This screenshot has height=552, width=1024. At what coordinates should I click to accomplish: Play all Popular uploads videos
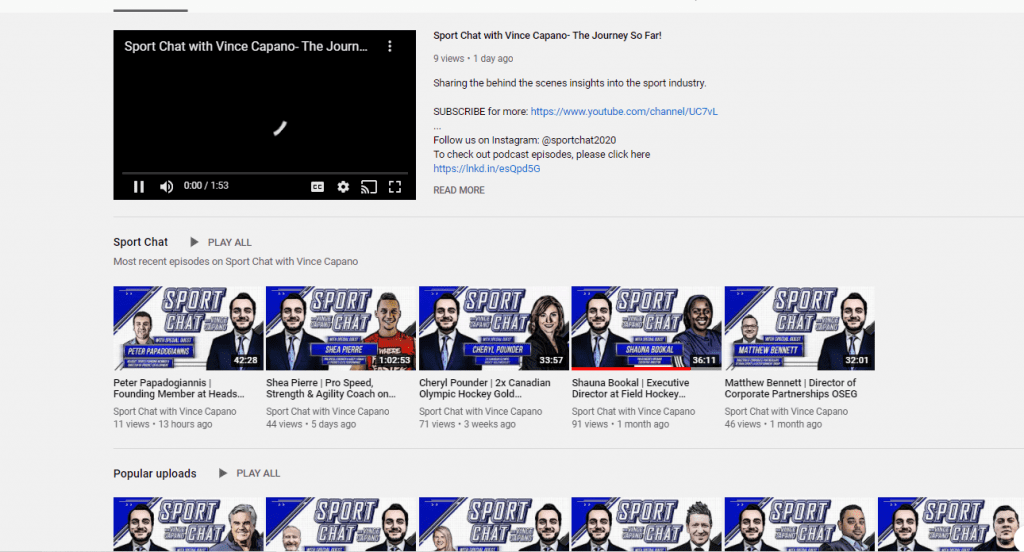pyautogui.click(x=249, y=473)
